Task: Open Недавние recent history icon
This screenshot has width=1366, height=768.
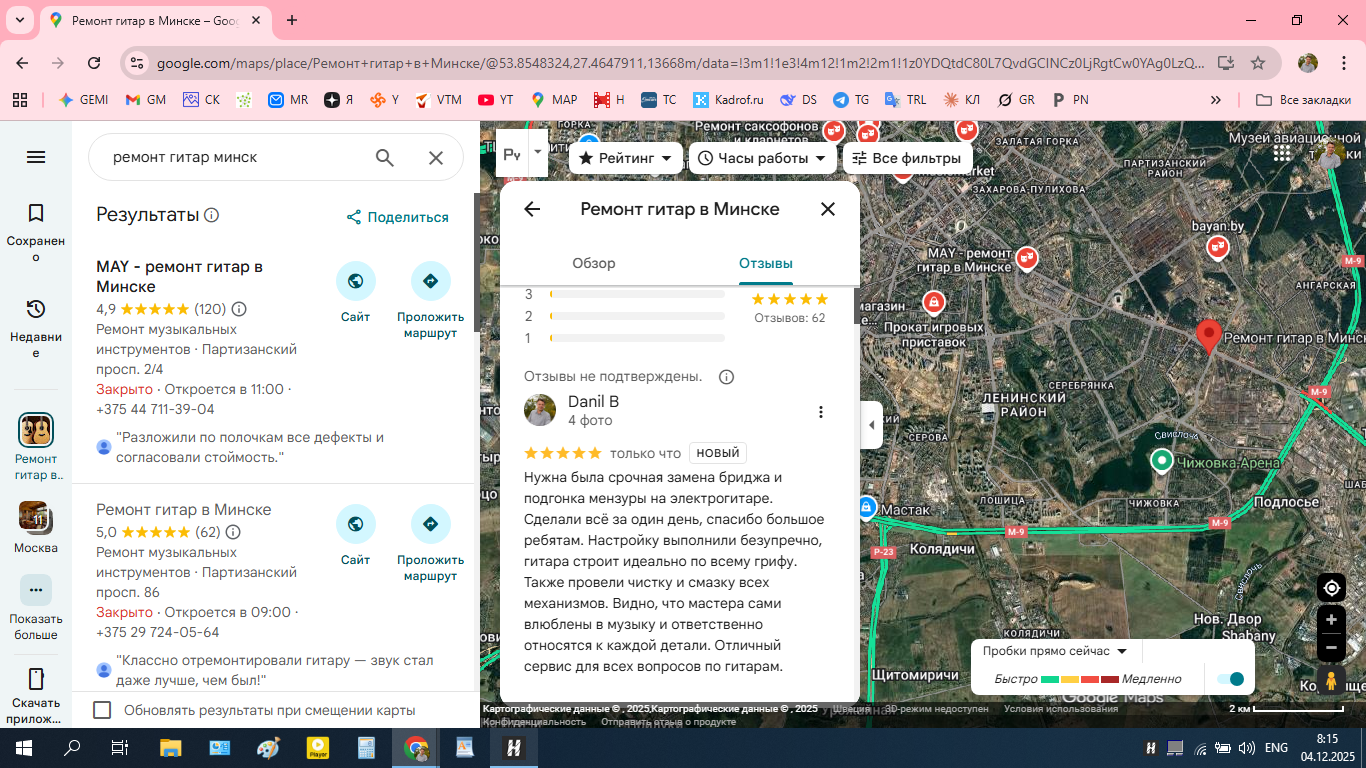Action: 36,309
